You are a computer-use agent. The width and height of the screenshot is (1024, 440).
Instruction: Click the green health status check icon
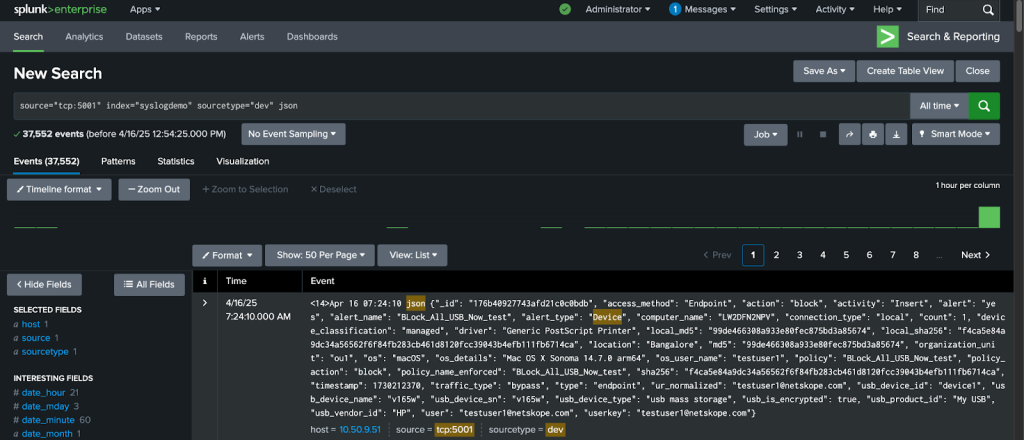565,9
